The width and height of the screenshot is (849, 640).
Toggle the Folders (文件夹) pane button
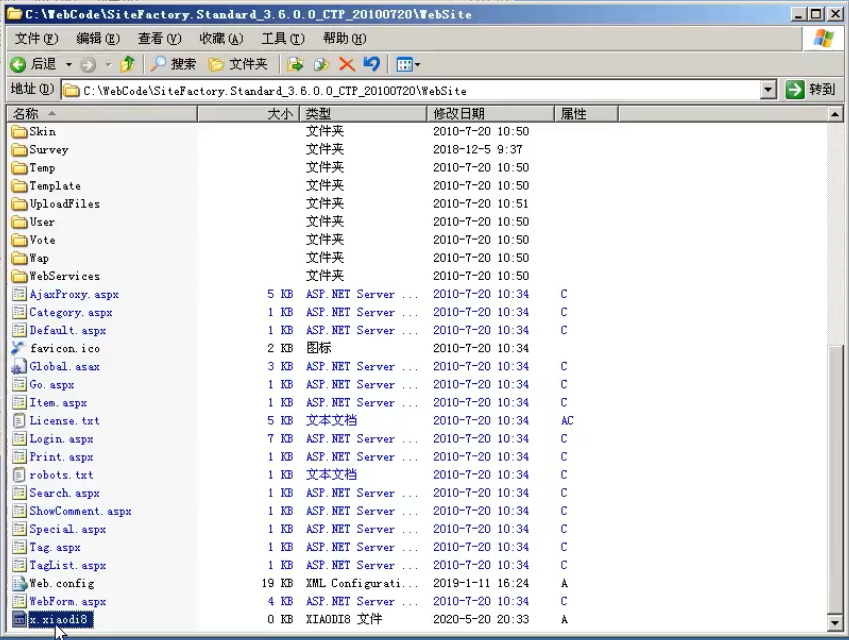[238, 64]
